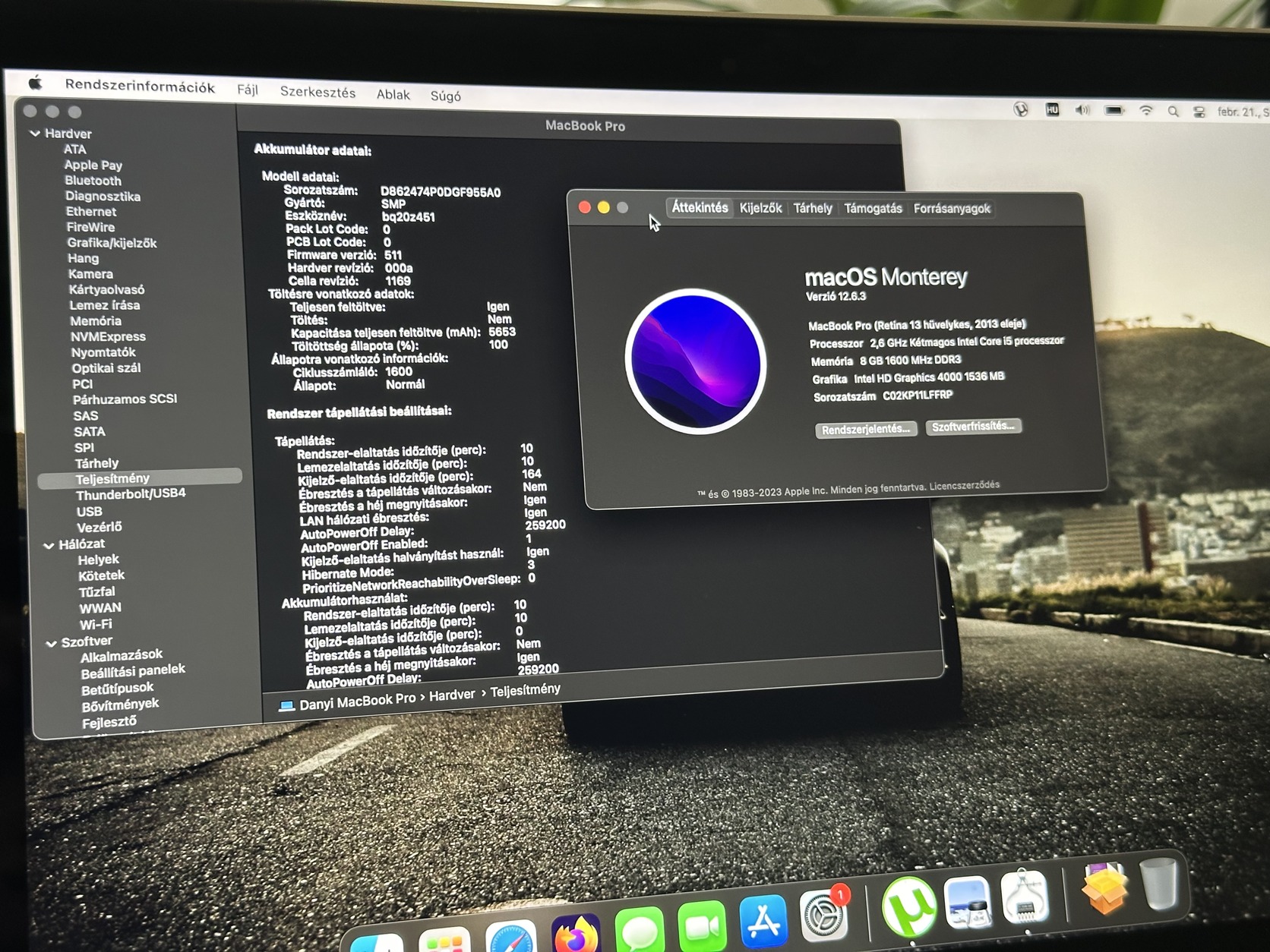Click battery serial D862474P0DGF955A0
The image size is (1270, 952).
pyautogui.click(x=441, y=192)
